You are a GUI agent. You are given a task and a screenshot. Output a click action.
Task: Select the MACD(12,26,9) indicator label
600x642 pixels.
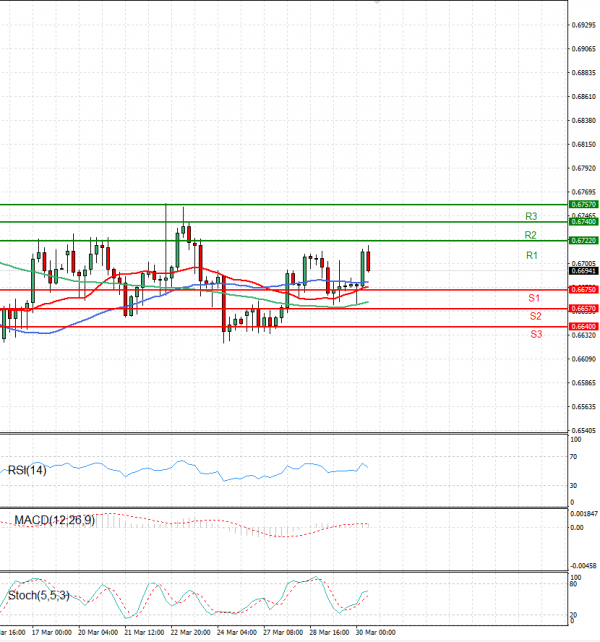coord(52,520)
